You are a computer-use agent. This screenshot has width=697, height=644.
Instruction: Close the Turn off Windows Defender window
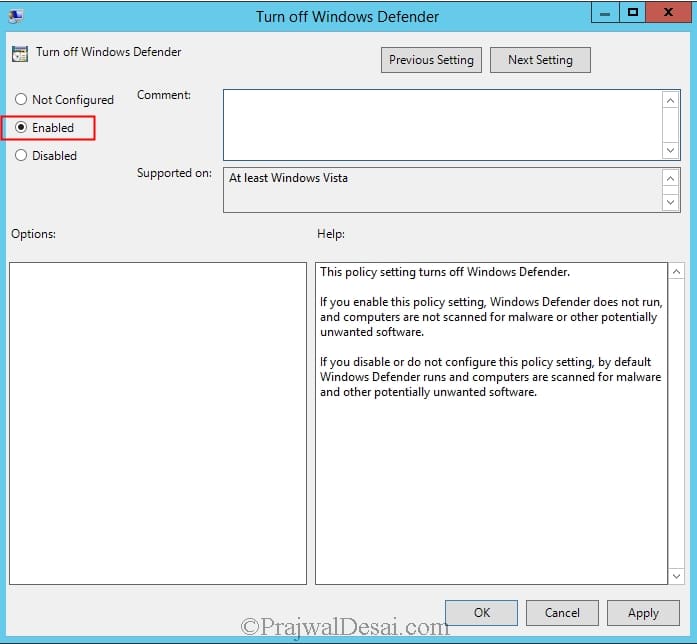pyautogui.click(x=668, y=13)
